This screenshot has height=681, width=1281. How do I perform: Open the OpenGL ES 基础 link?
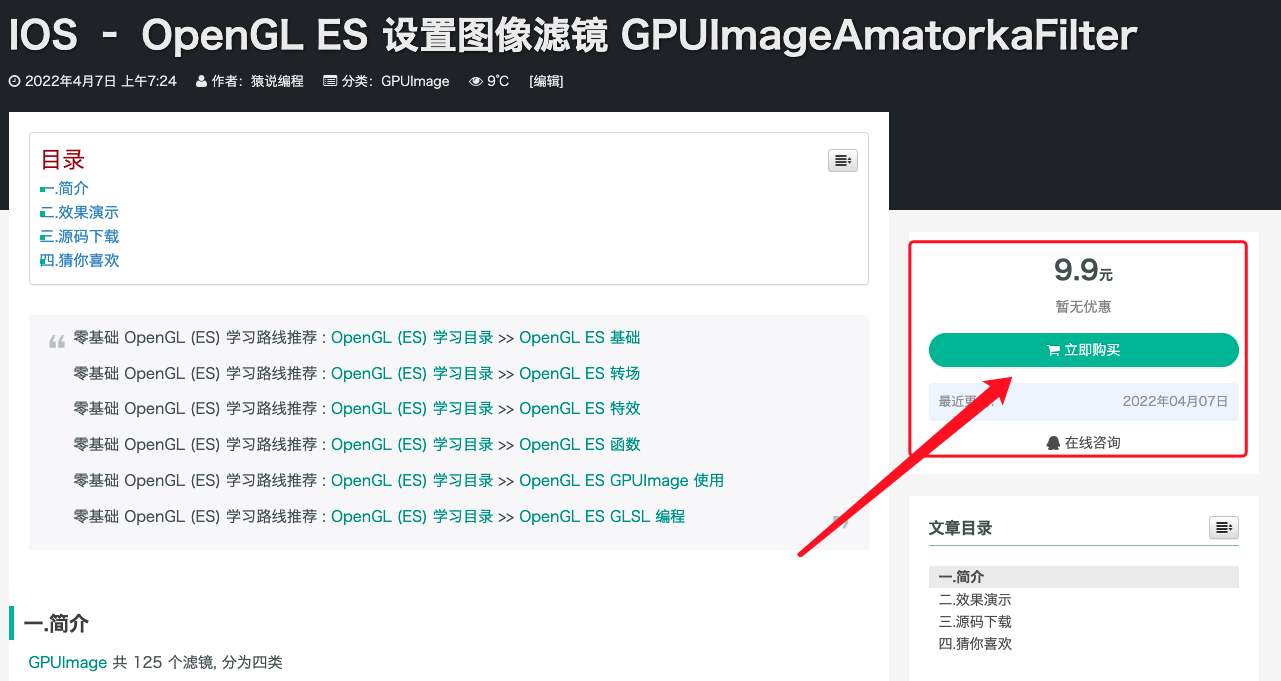point(579,337)
